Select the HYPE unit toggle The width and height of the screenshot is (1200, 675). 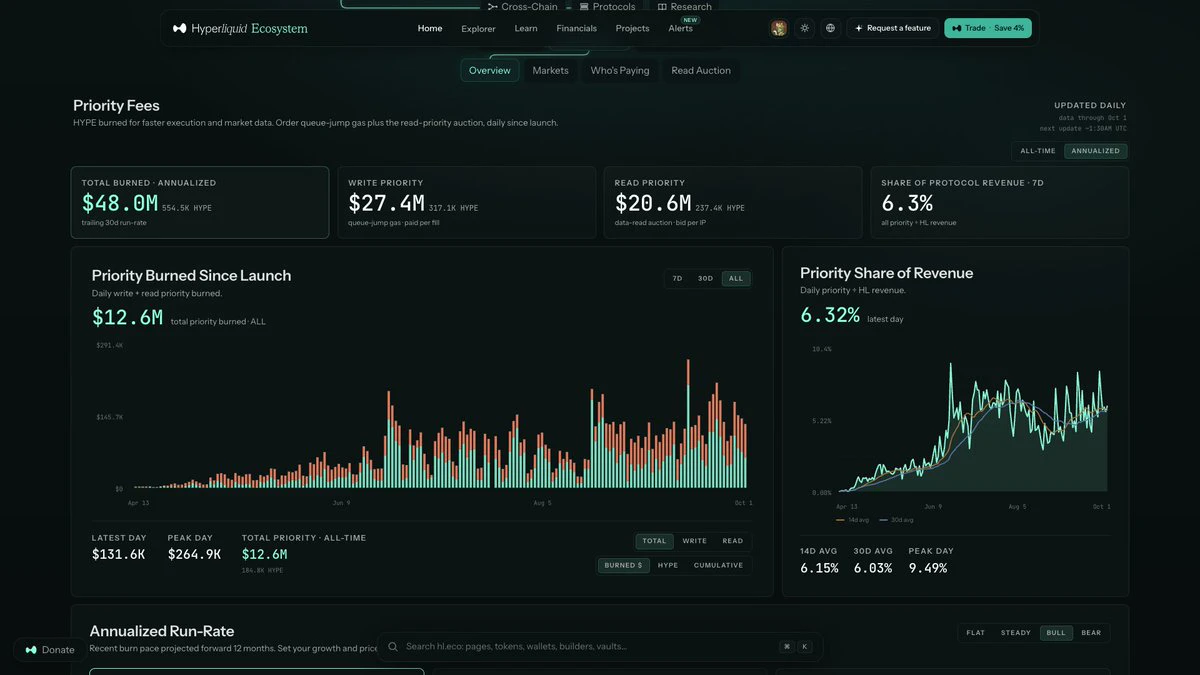point(668,565)
